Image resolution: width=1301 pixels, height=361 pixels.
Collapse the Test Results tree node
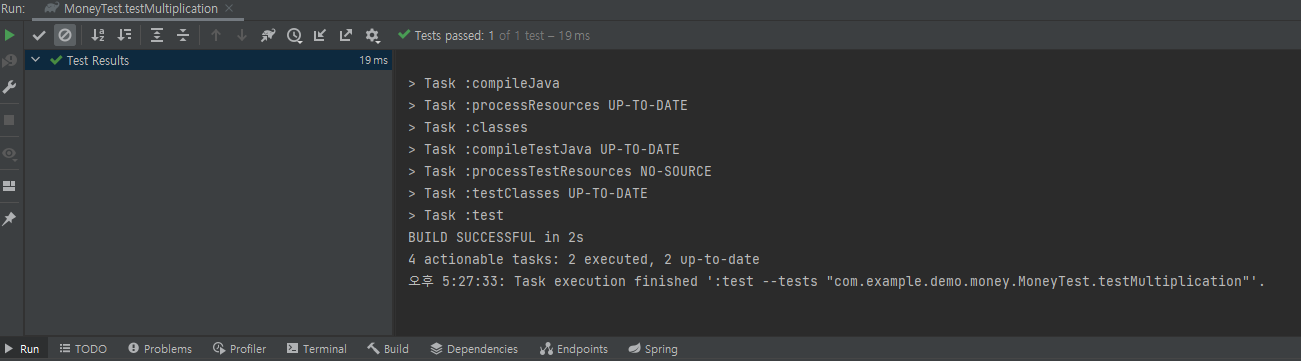pyautogui.click(x=36, y=60)
